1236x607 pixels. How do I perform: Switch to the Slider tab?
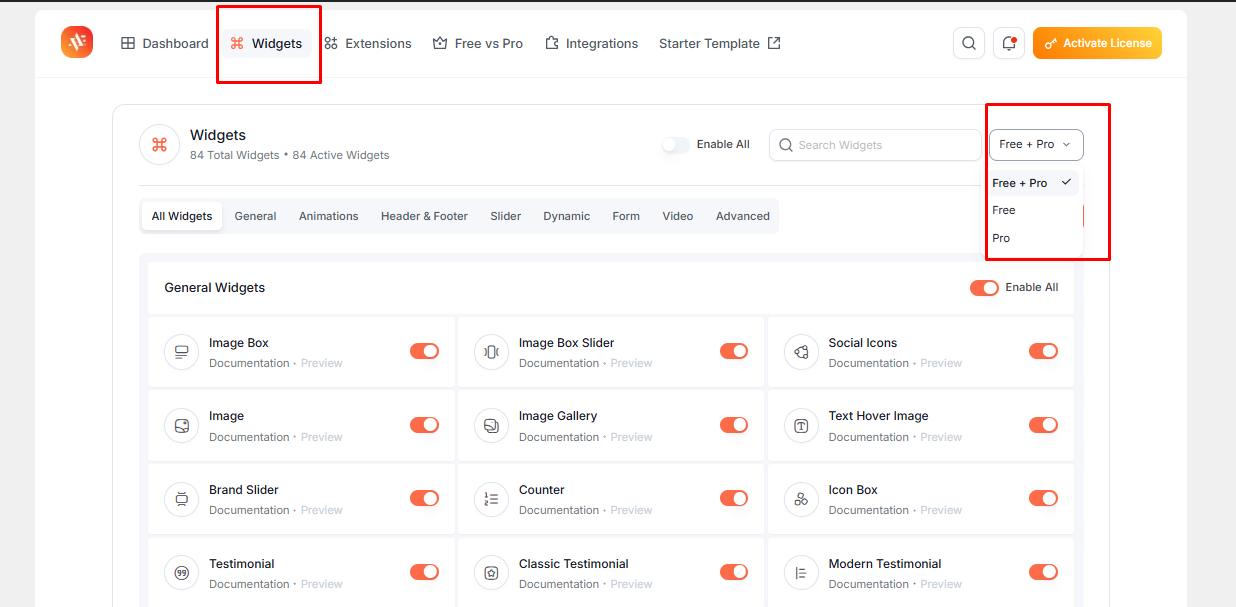click(506, 216)
